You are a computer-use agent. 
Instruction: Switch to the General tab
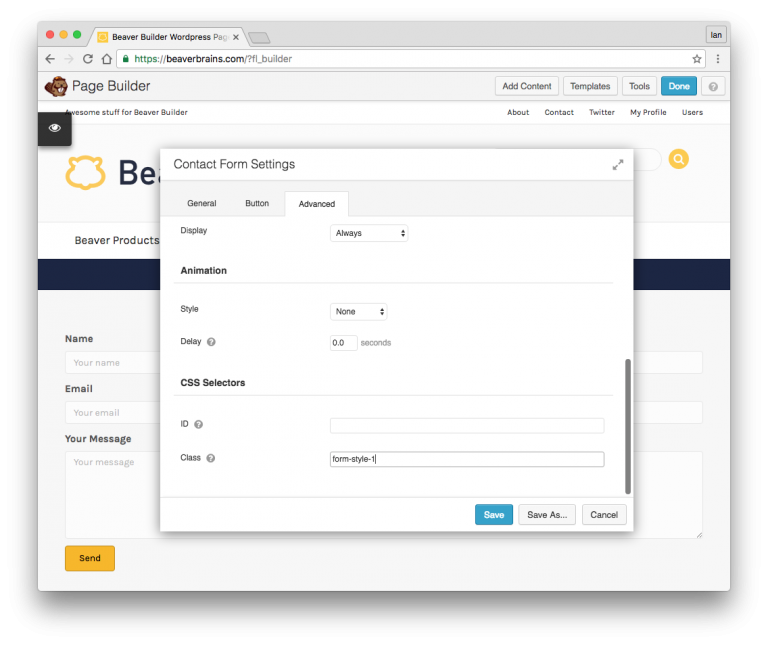(201, 203)
